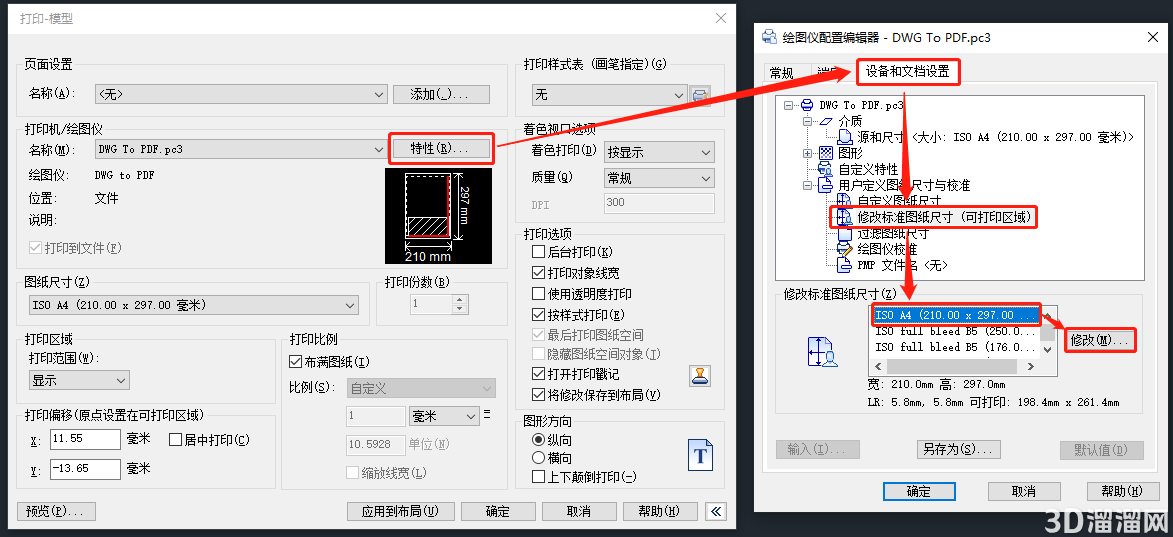Image resolution: width=1173 pixels, height=537 pixels.
Task: Open the printer name DWG To PDF.pc3 dropdown
Action: [x=241, y=150]
